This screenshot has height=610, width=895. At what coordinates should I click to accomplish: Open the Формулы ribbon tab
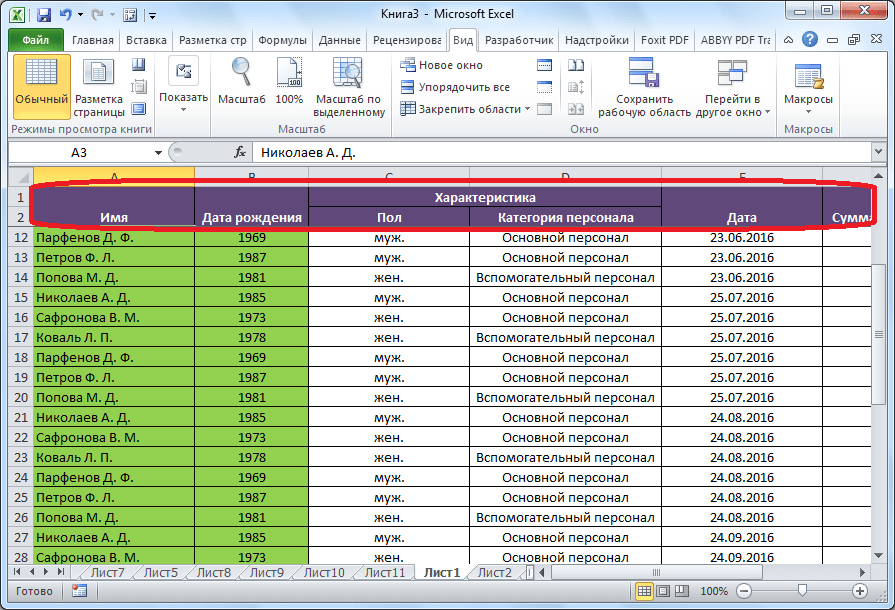click(x=282, y=40)
